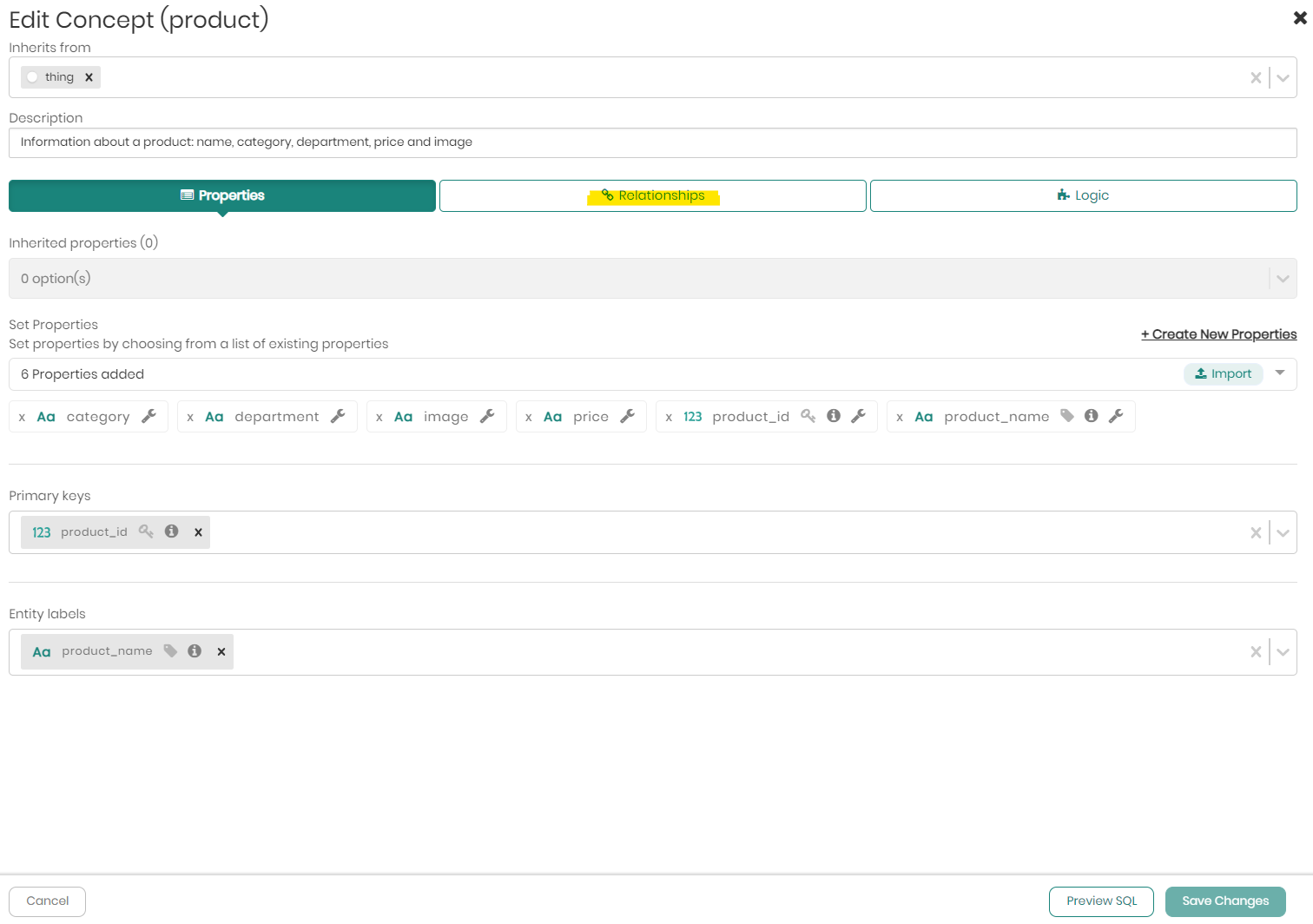Open the Logic tab
Image resolution: width=1313 pixels, height=924 pixels.
tap(1083, 195)
